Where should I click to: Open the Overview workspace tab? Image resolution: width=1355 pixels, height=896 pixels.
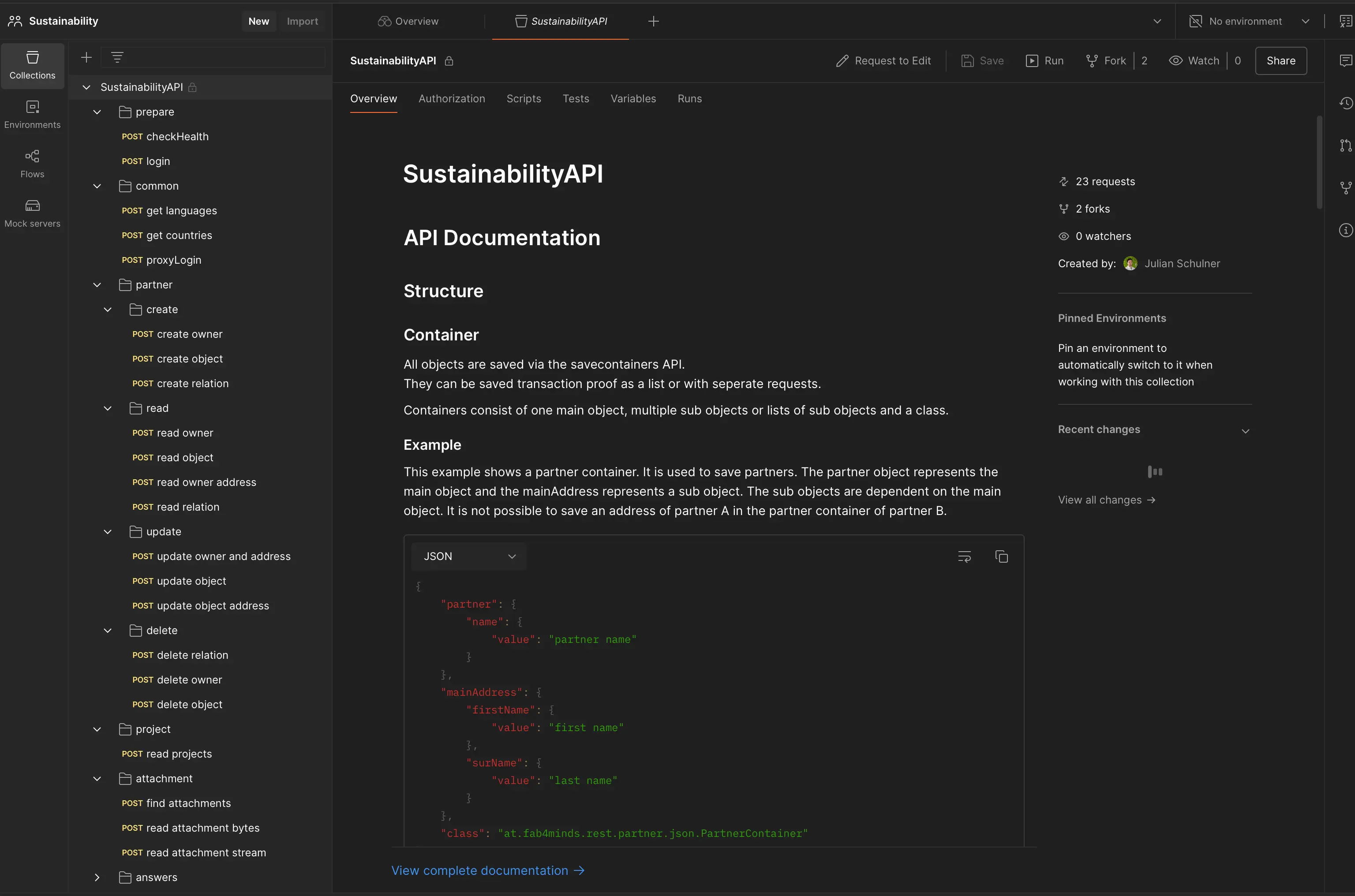[x=408, y=21]
